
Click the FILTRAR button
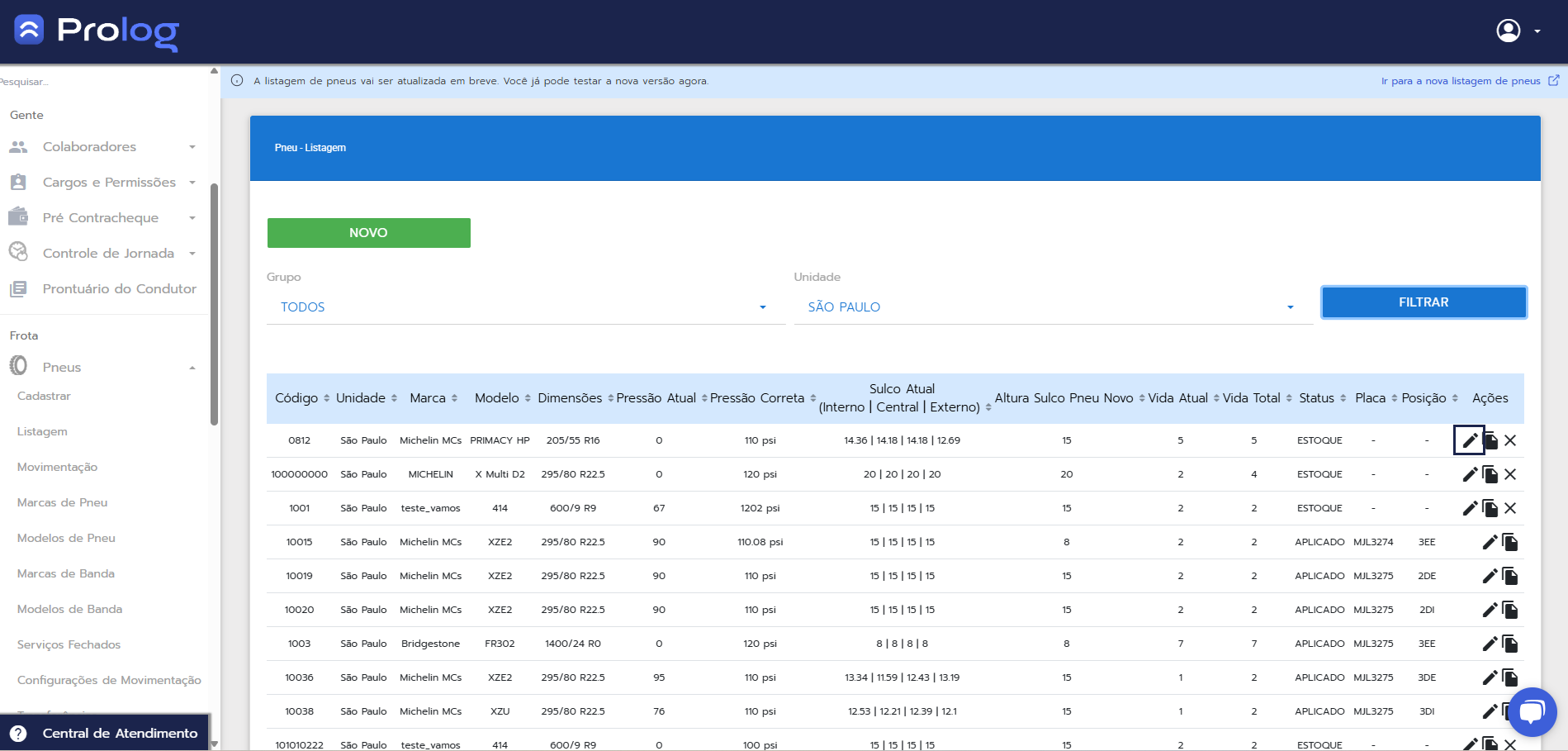pos(1424,302)
